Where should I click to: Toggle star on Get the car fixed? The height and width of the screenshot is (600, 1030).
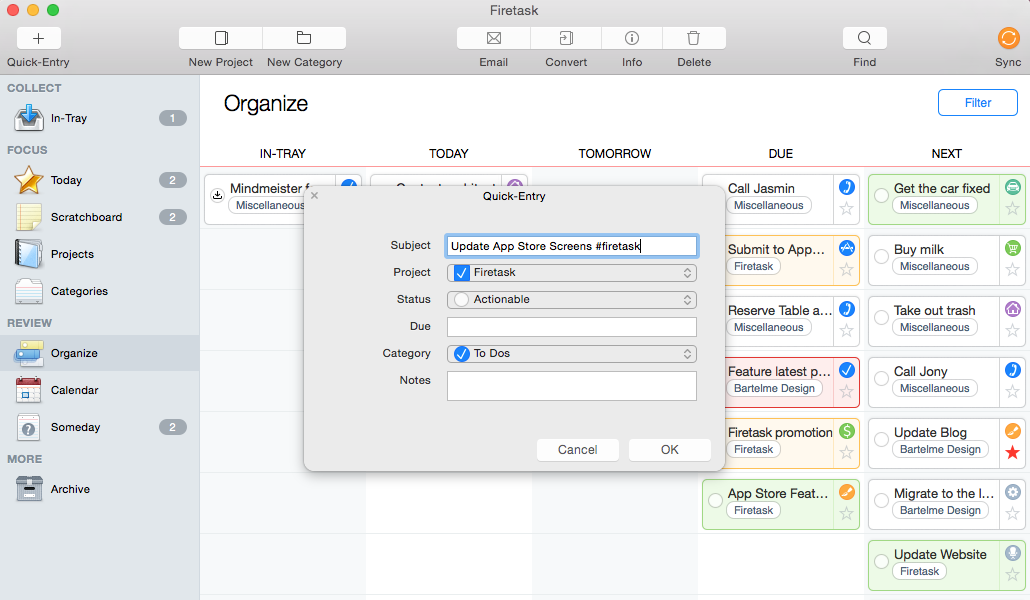(1013, 209)
